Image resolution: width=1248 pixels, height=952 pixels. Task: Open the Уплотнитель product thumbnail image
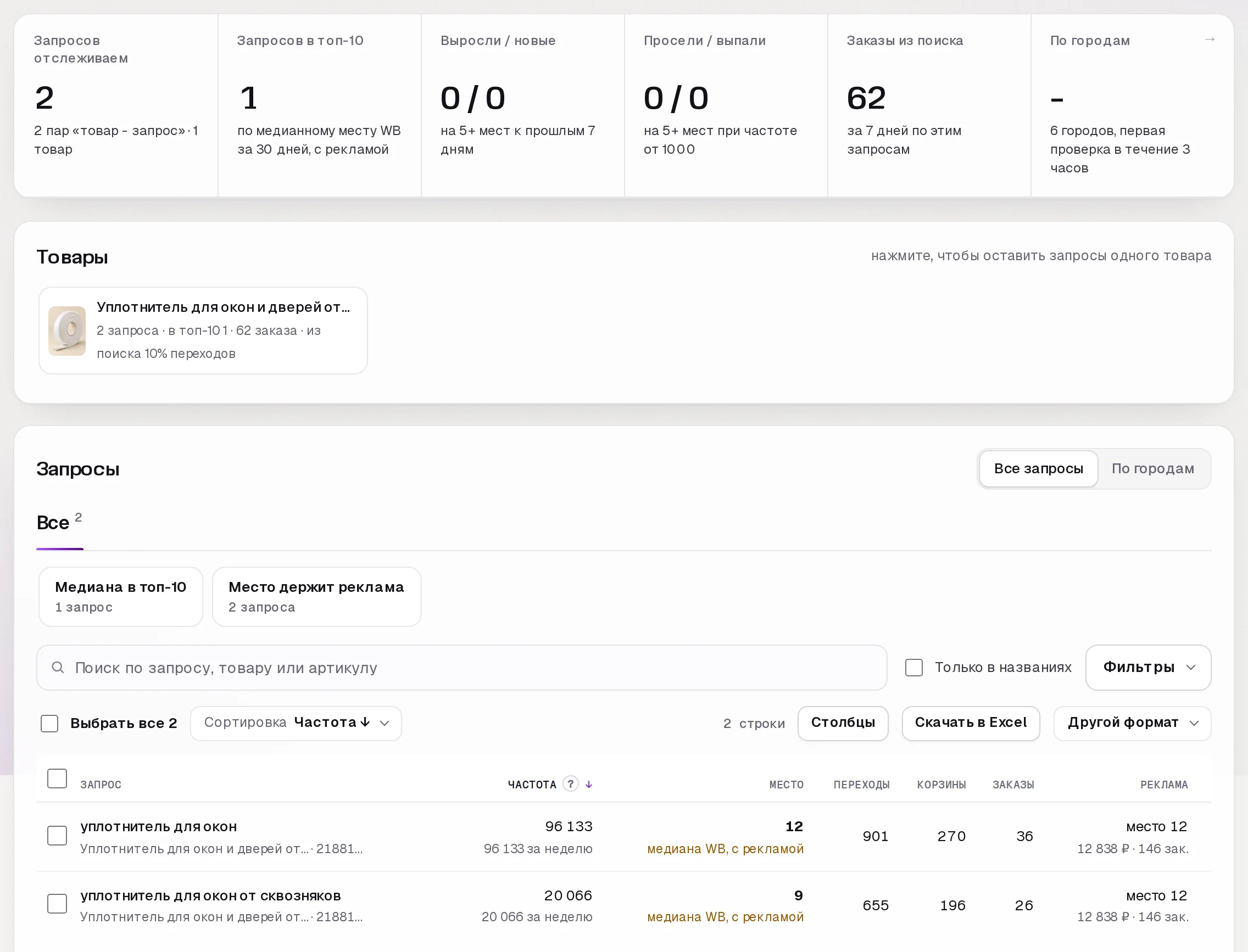coord(67,331)
